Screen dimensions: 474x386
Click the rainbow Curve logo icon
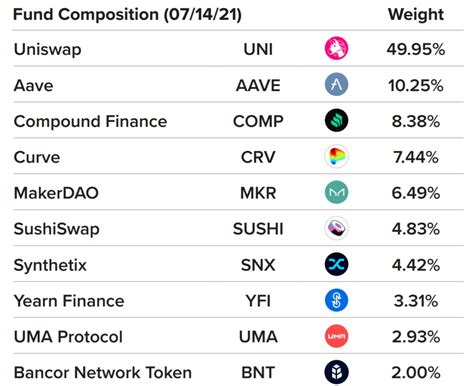336,156
